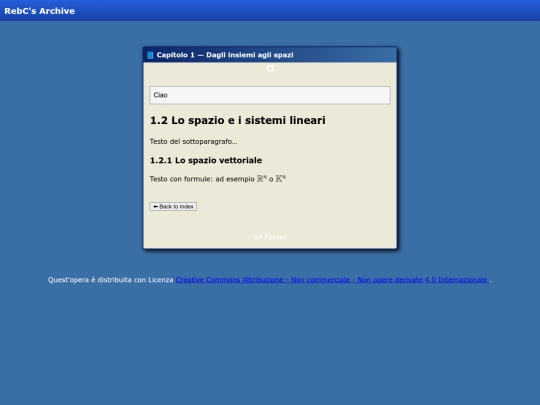Click the text Testo del sottoparagrafo...
540x405 pixels.
point(193,142)
